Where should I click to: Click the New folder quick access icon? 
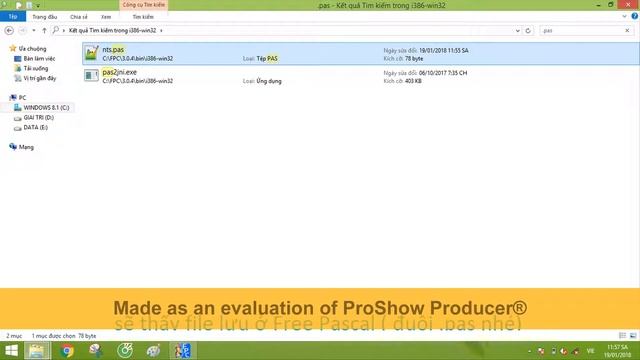(x=29, y=5)
